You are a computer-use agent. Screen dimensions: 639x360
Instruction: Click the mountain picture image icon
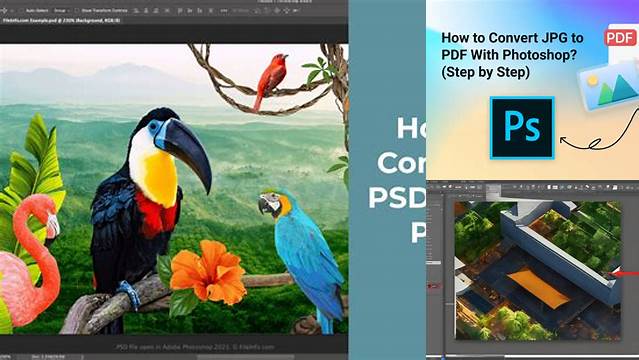(x=609, y=86)
